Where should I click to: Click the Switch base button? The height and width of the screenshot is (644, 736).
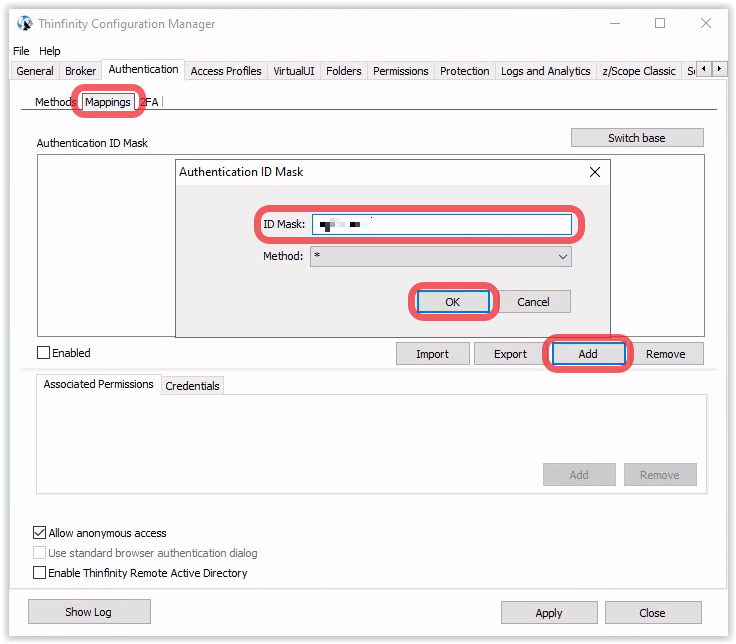pos(637,138)
